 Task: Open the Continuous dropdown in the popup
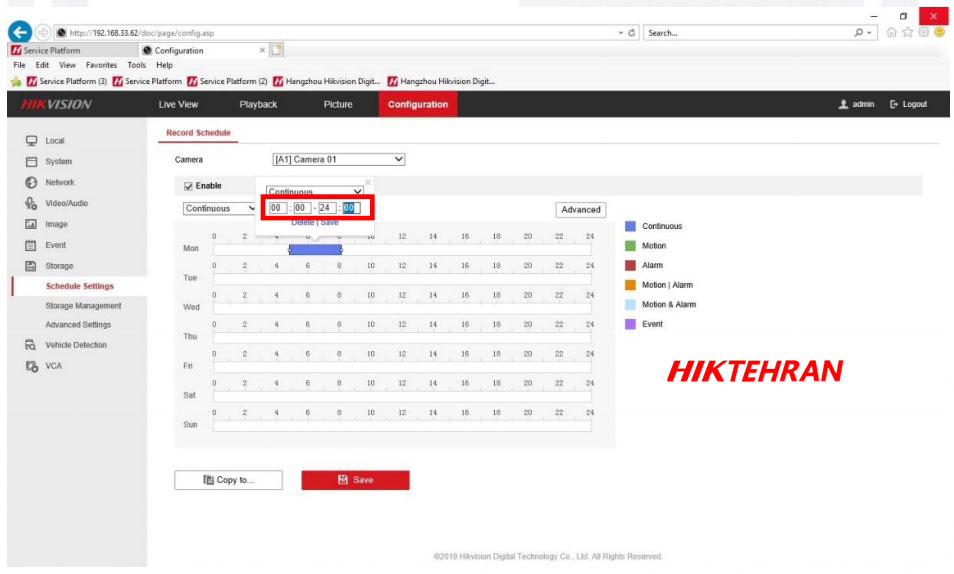tap(315, 191)
